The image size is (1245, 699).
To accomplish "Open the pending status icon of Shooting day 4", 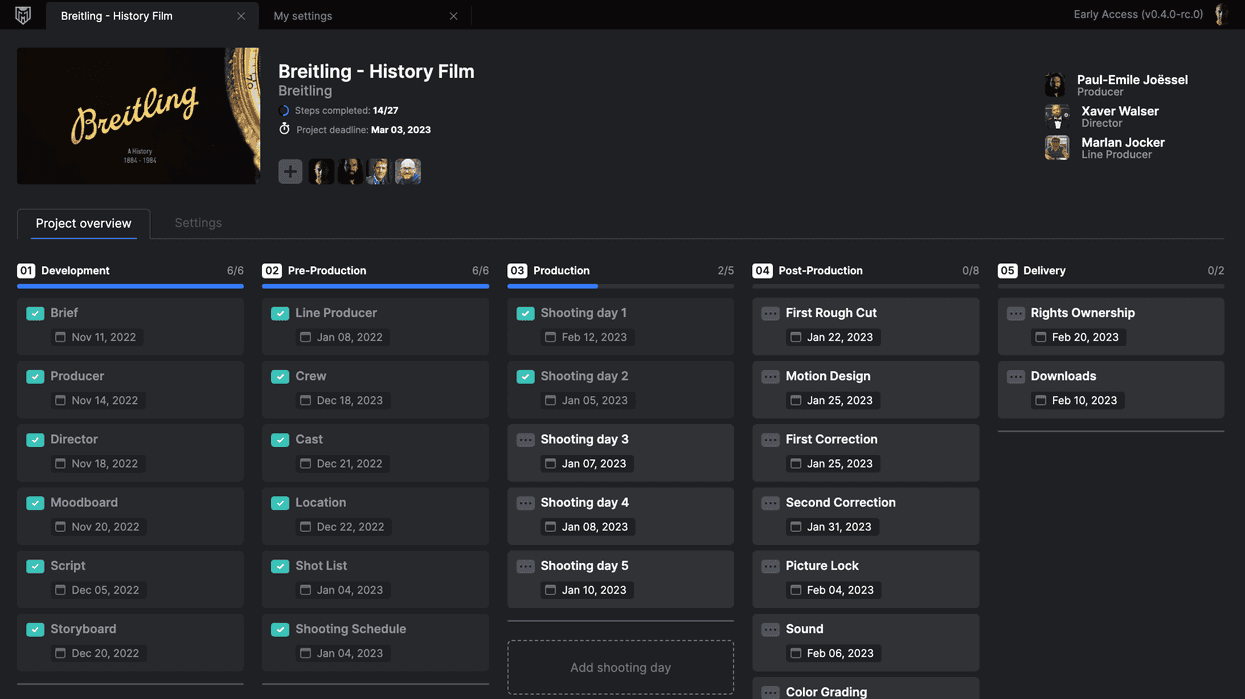I will point(525,503).
